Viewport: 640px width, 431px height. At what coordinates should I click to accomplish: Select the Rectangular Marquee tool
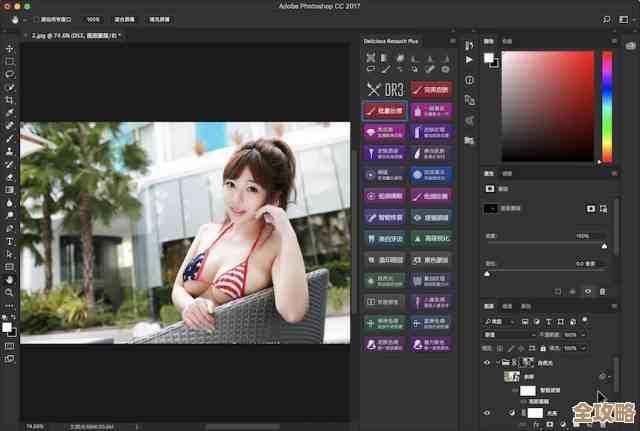[9, 61]
